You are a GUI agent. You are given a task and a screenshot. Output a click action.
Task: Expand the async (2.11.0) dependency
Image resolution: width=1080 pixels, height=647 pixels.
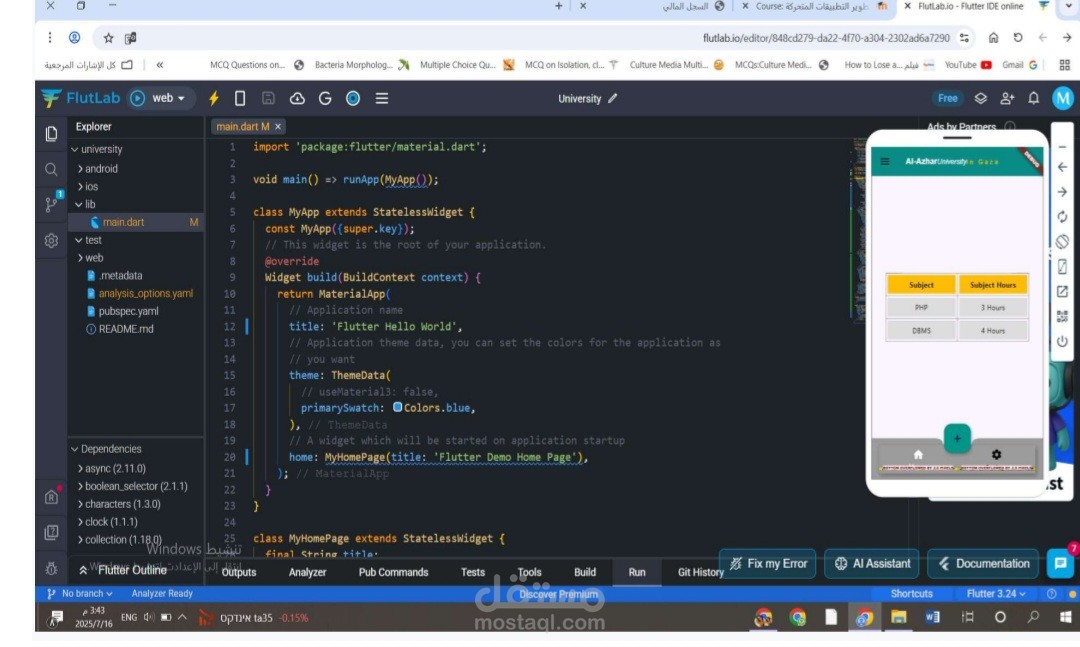[112, 468]
